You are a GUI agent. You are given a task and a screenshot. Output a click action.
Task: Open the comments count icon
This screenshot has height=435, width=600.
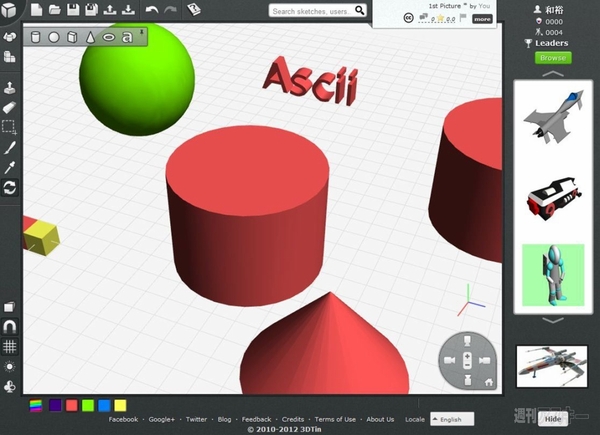[424, 17]
